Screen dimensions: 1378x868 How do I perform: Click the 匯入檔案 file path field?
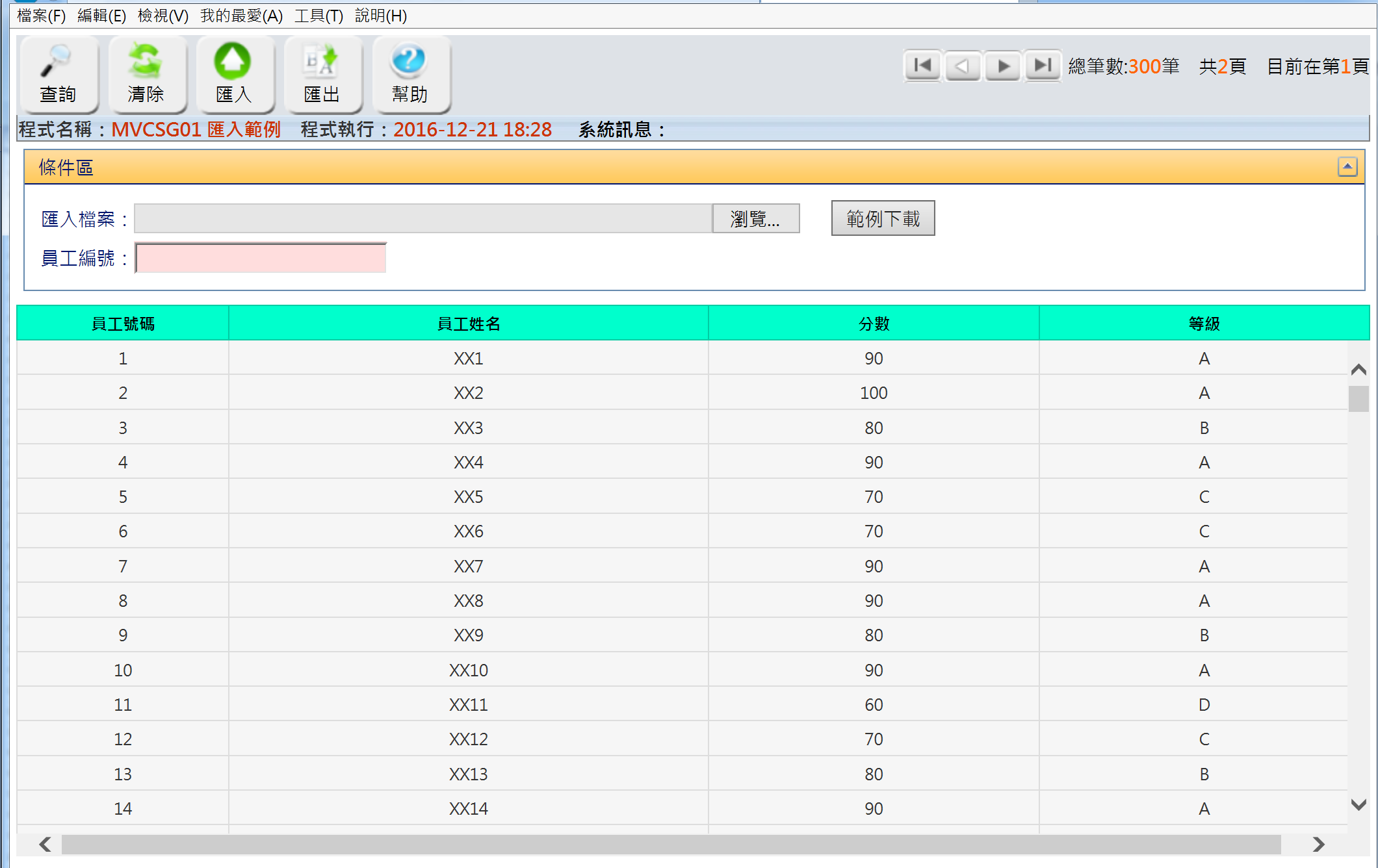click(423, 219)
